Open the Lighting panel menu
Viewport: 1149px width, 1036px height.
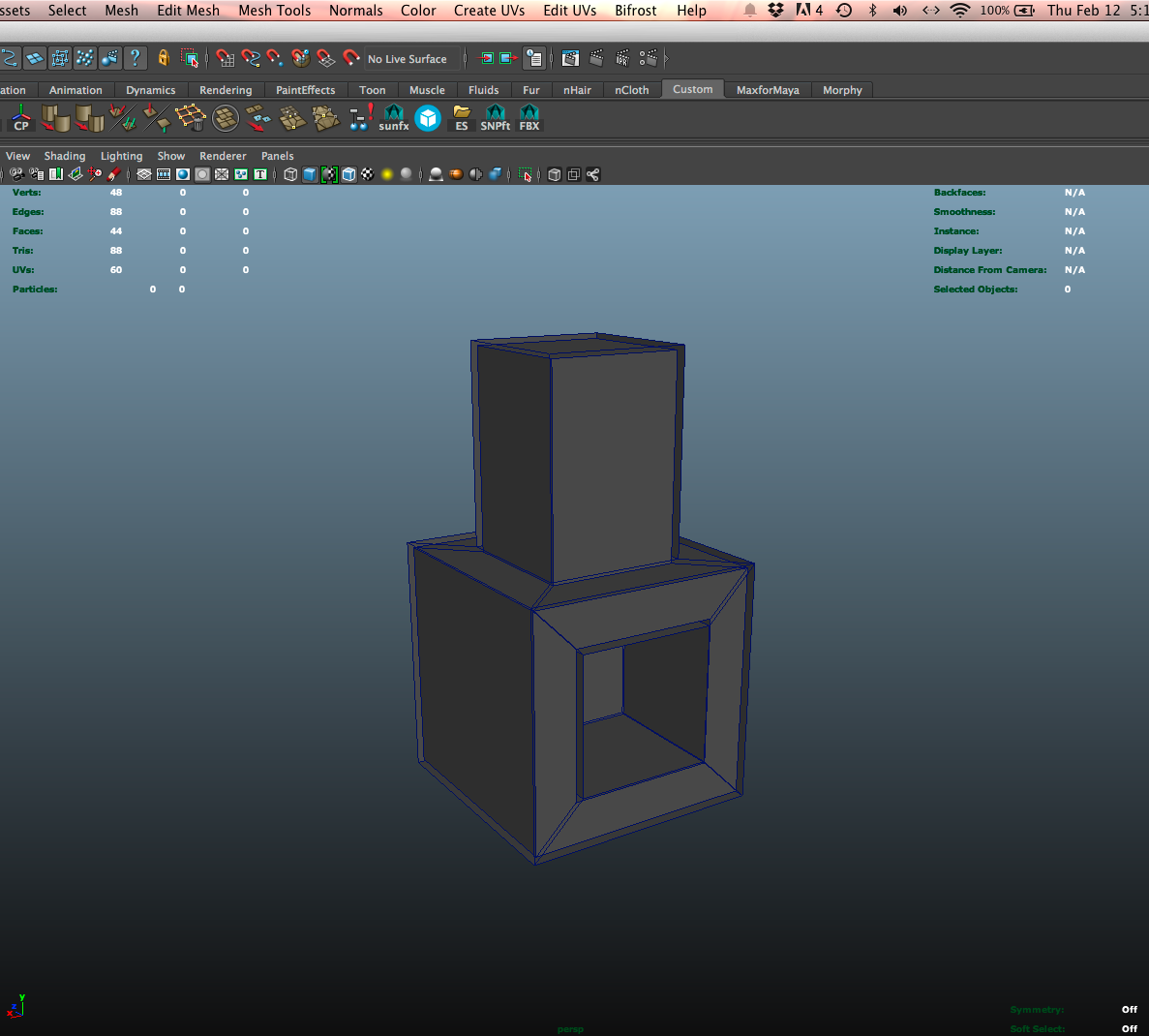pos(121,156)
